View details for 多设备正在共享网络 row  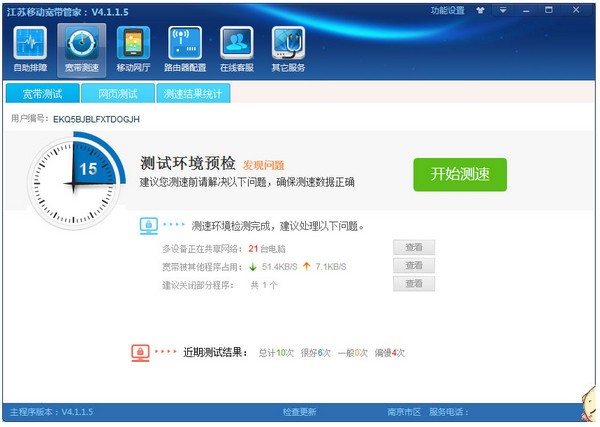tap(414, 248)
